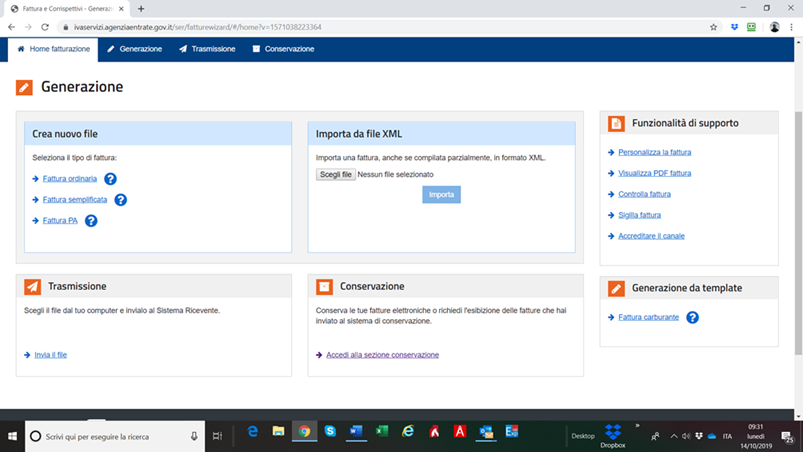
Task: Open help icon beside Fattura semplificata
Action: [x=120, y=200]
